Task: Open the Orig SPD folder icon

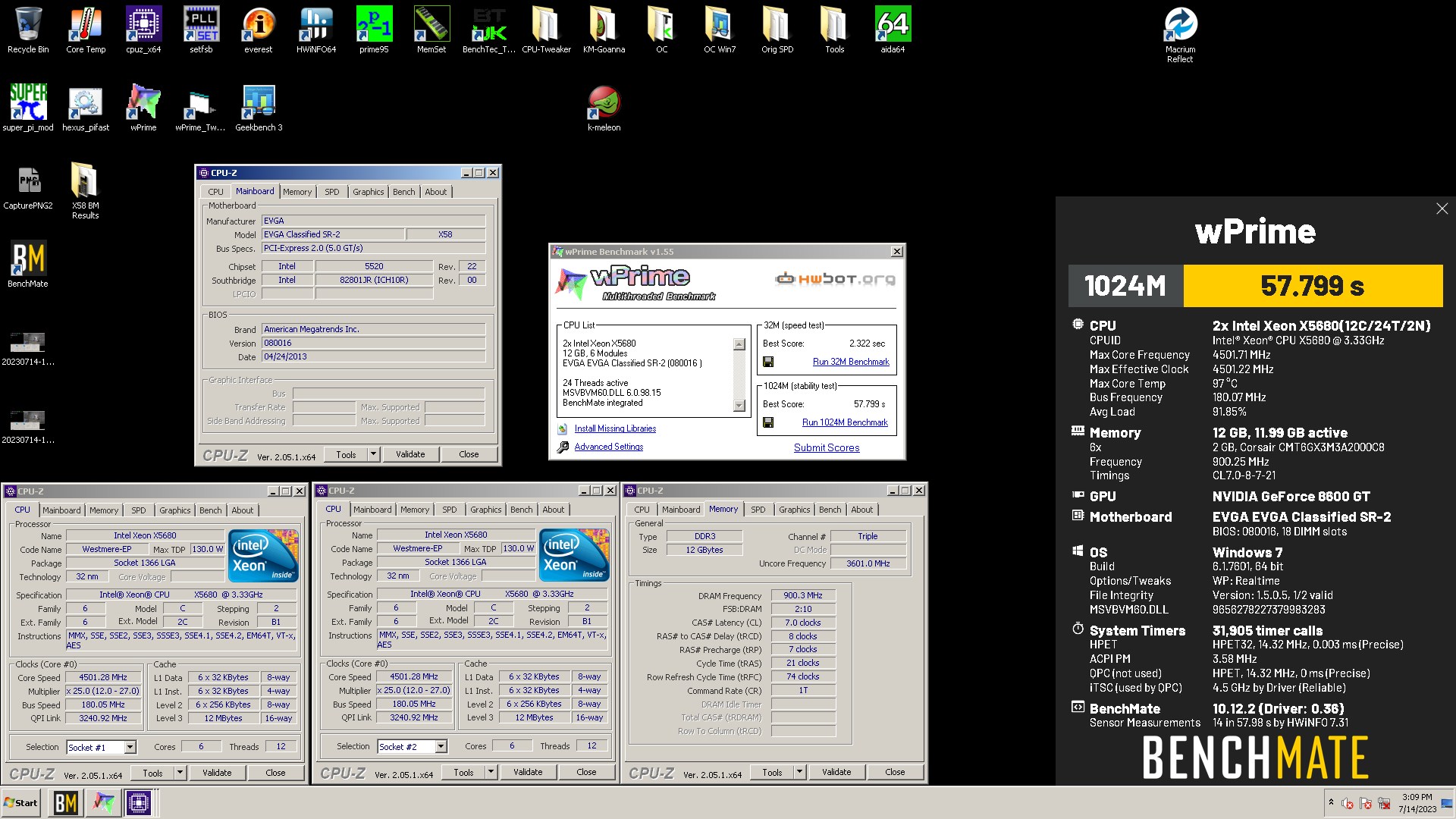Action: pyautogui.click(x=777, y=30)
